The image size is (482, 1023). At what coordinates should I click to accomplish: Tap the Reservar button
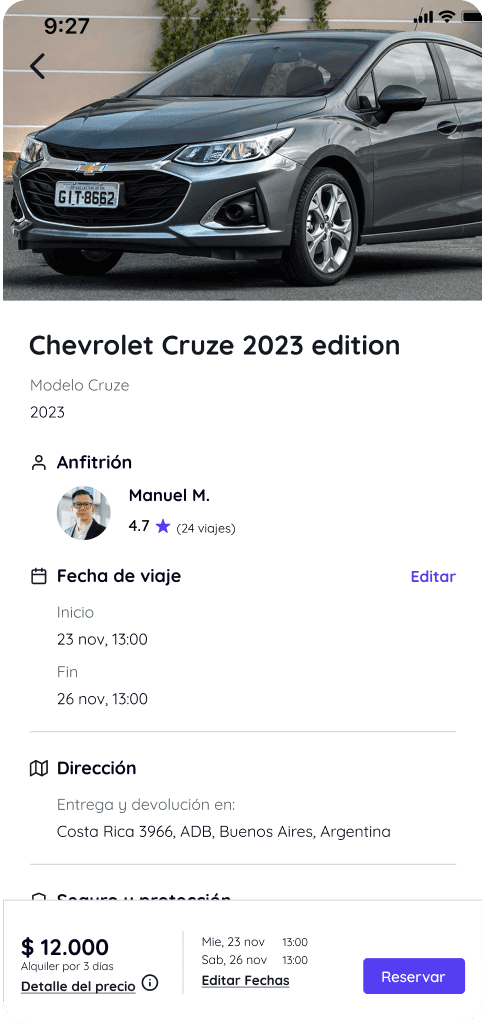(414, 976)
